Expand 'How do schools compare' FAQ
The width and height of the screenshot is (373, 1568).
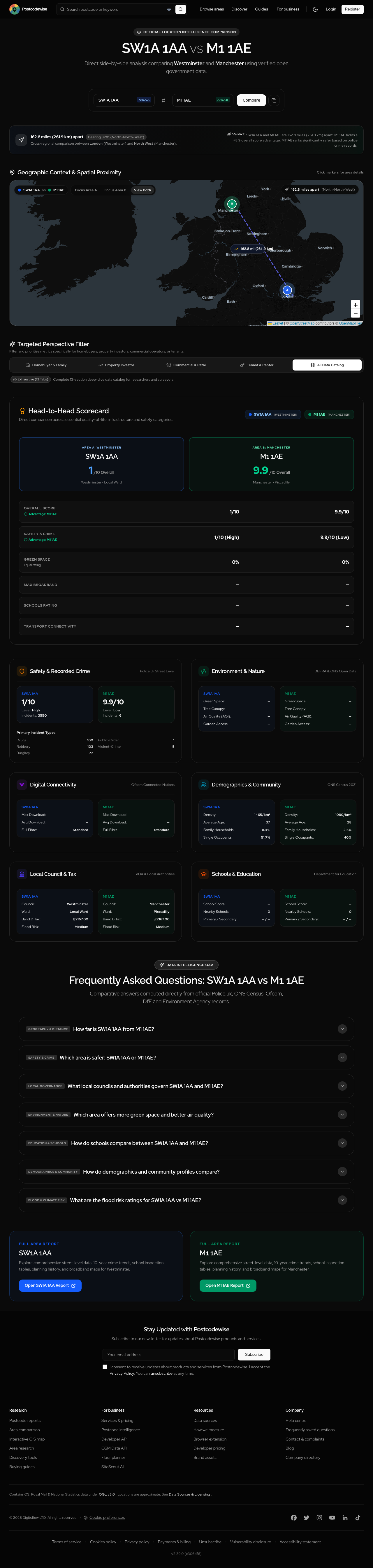point(186,1143)
